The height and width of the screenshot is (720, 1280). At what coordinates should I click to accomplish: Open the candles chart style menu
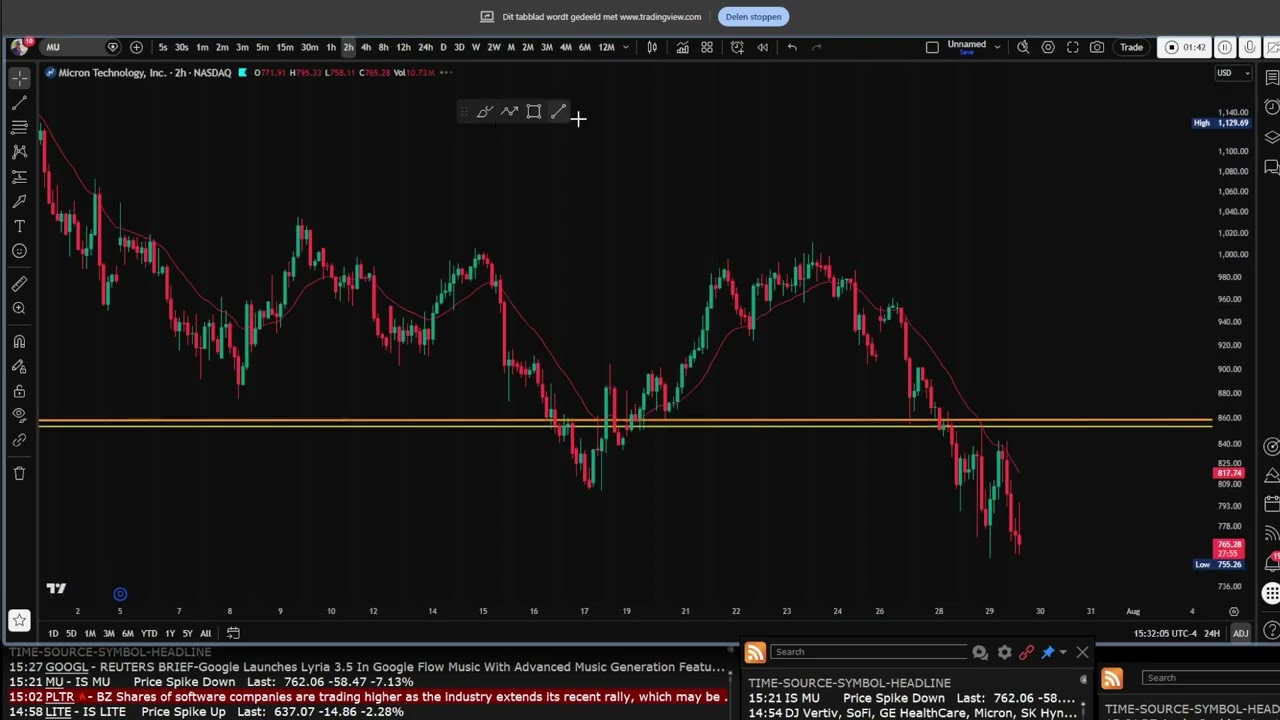[x=652, y=47]
